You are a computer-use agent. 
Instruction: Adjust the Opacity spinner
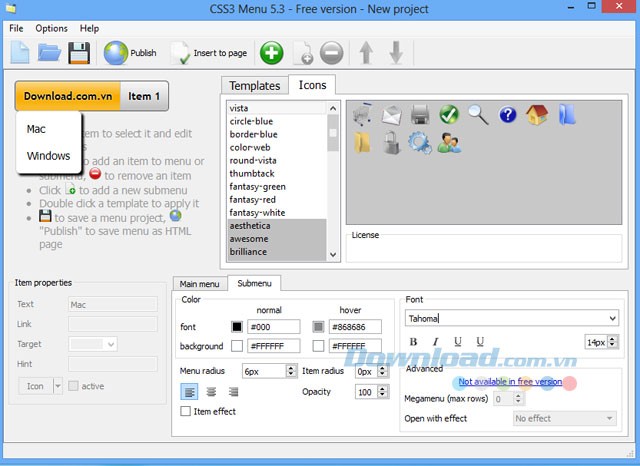[382, 392]
